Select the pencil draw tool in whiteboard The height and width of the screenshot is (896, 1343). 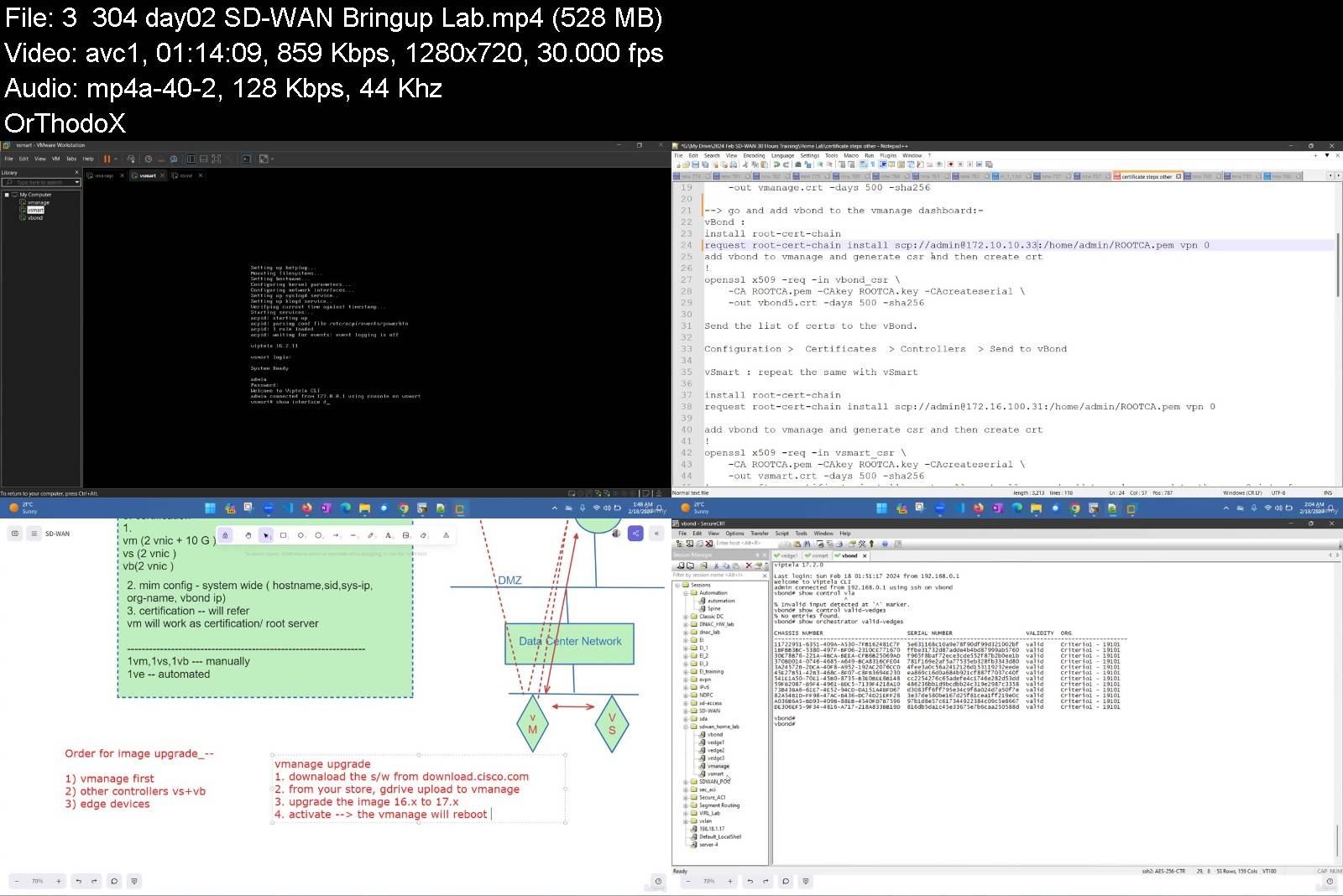point(370,535)
